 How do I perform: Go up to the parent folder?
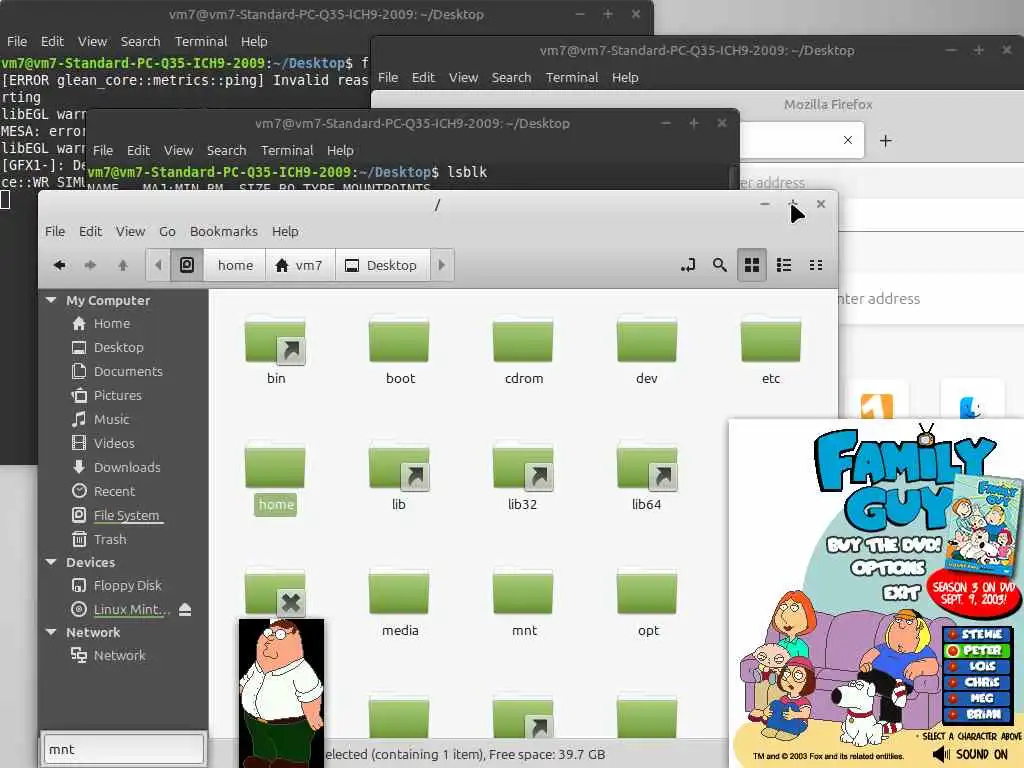tap(123, 265)
